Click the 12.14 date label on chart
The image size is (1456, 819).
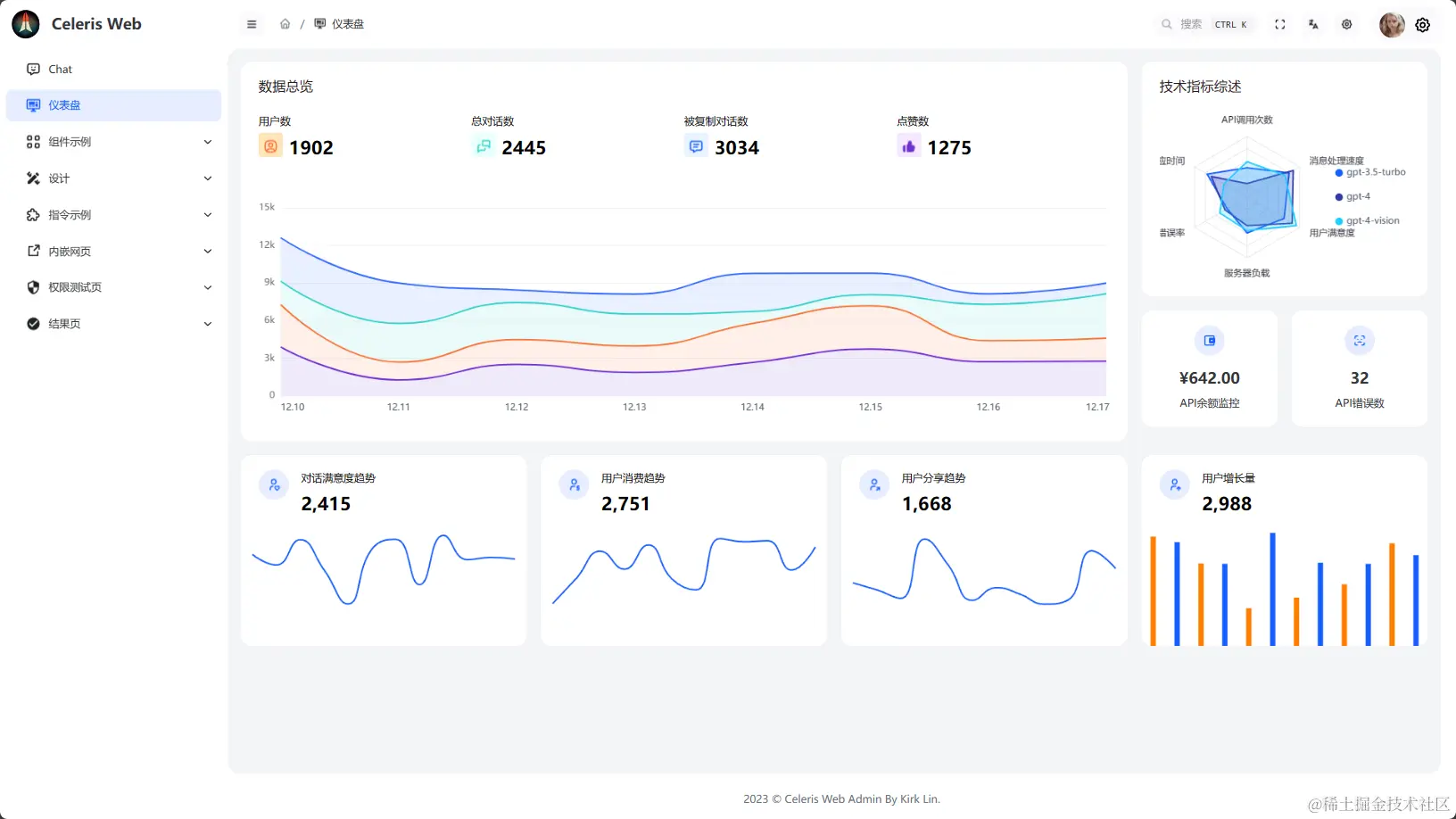[x=752, y=407]
